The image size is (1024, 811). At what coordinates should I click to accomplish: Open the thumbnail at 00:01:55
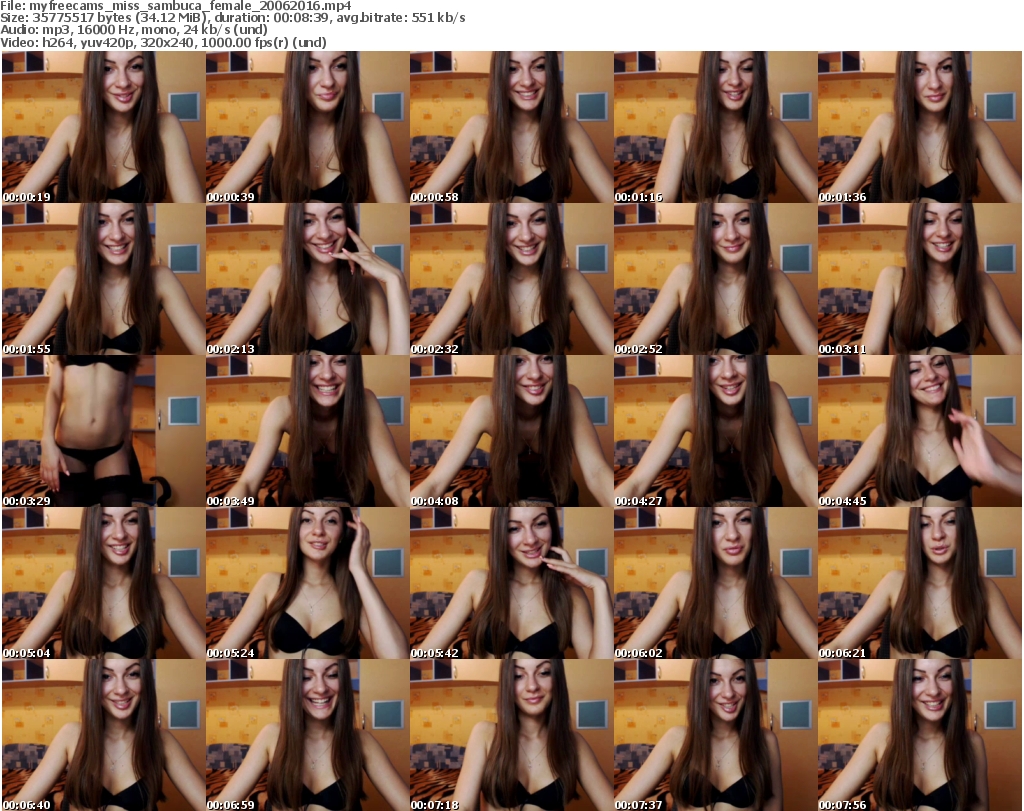103,279
